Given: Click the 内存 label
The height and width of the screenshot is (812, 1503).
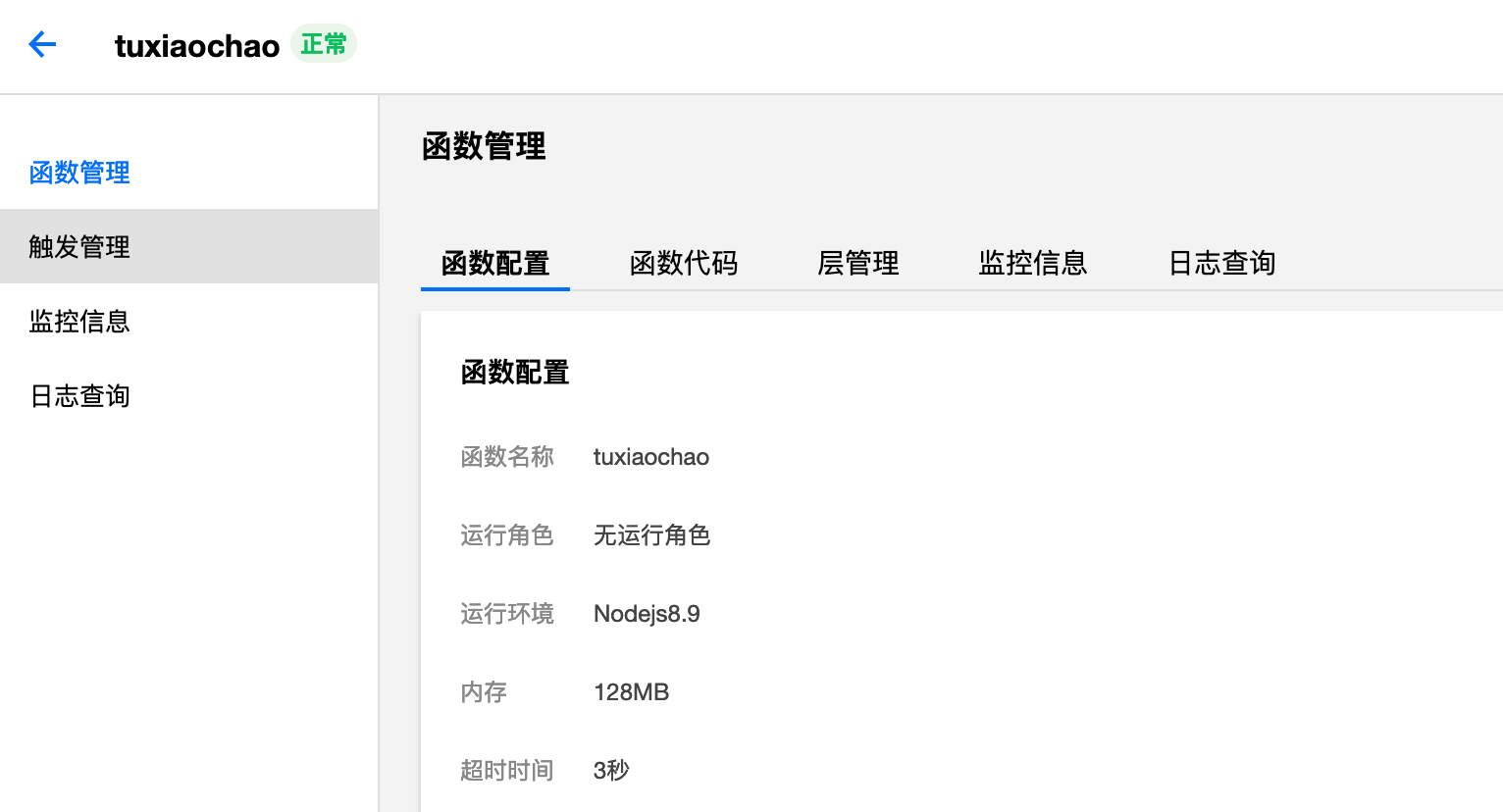Looking at the screenshot, I should pyautogui.click(x=484, y=692).
